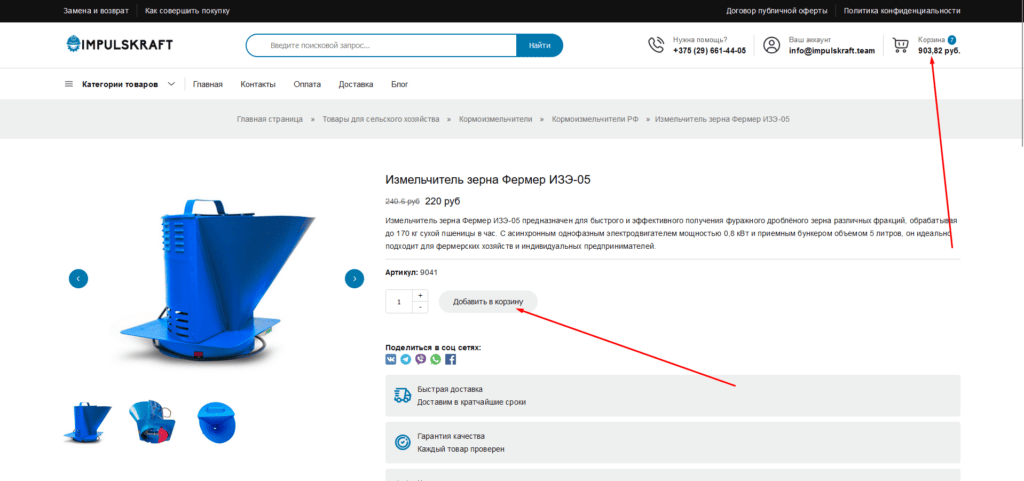The image size is (1024, 481).
Task: Click the Быстрая доставка info block
Action: click(x=673, y=396)
